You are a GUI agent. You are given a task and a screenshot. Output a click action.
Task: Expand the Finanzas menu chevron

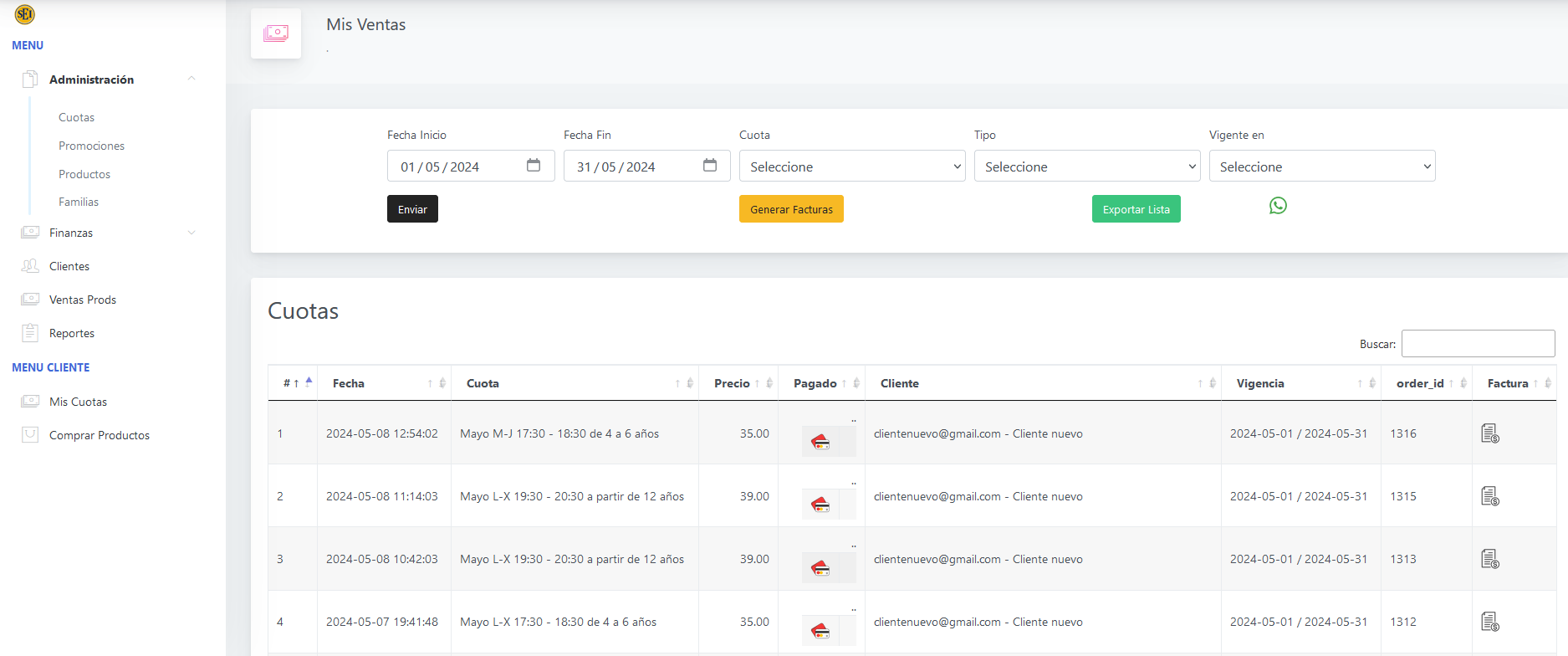(192, 233)
